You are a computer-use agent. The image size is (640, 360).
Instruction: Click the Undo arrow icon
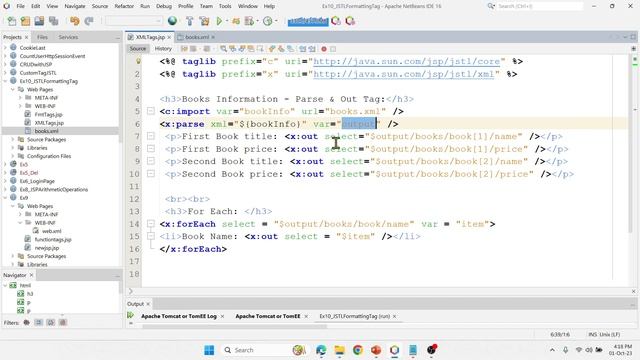tap(74, 21)
